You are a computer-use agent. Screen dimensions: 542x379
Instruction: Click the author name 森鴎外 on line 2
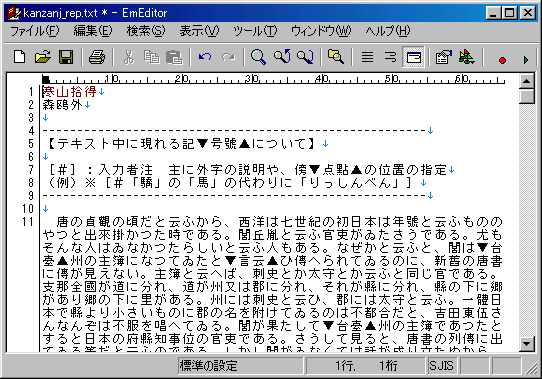[x=62, y=104]
